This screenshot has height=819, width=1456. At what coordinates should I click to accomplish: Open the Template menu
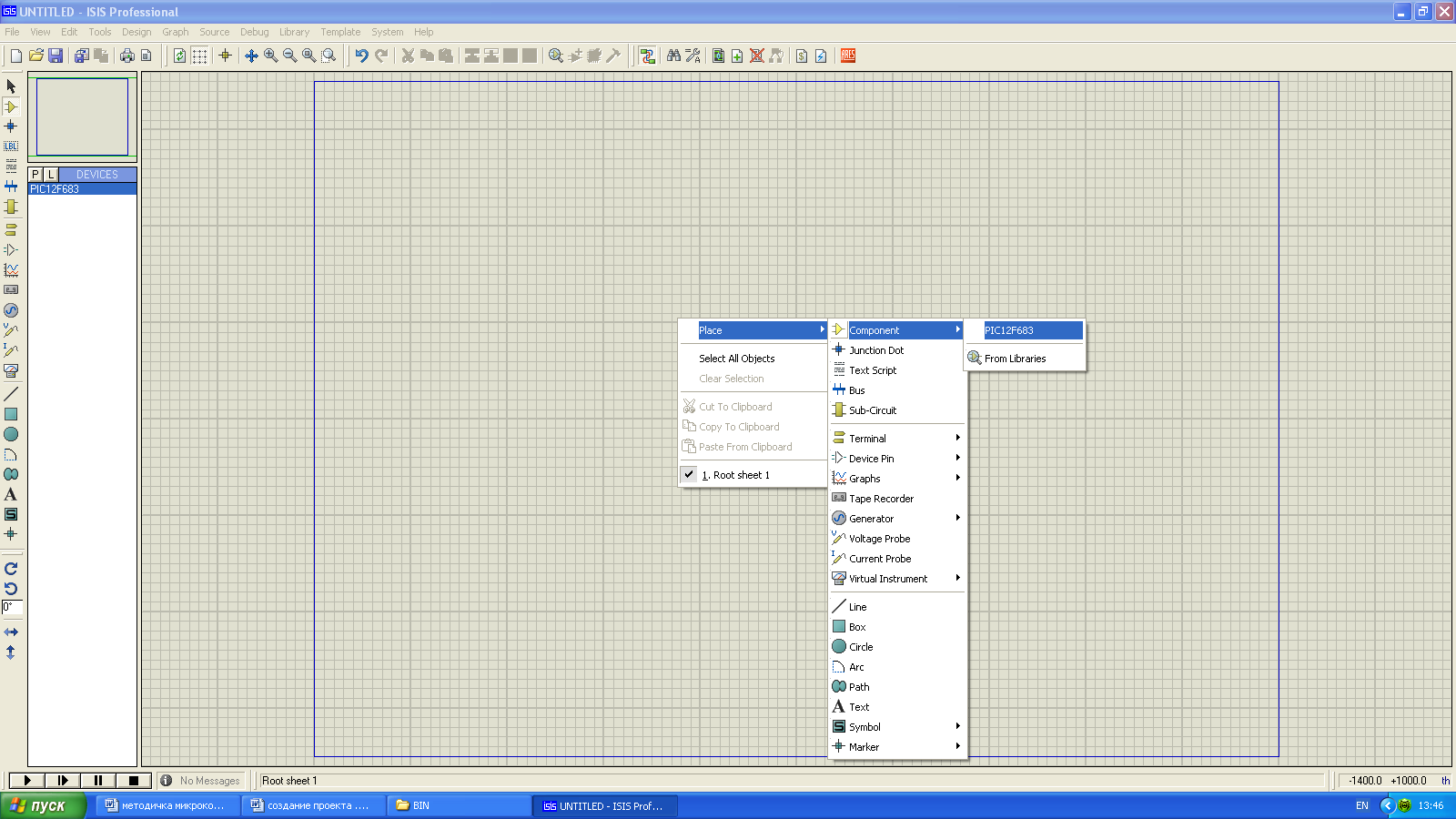(340, 32)
